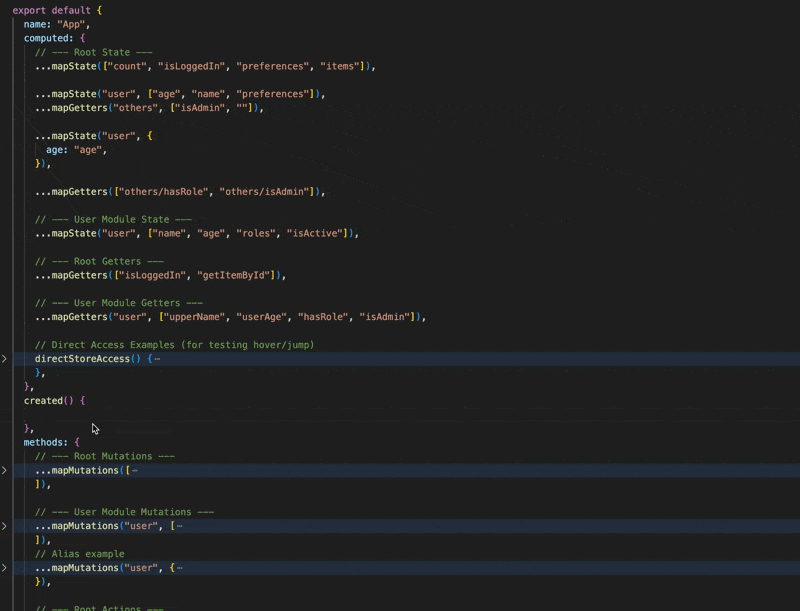The image size is (800, 611).
Task: Click the "items" string
Action: (340, 66)
